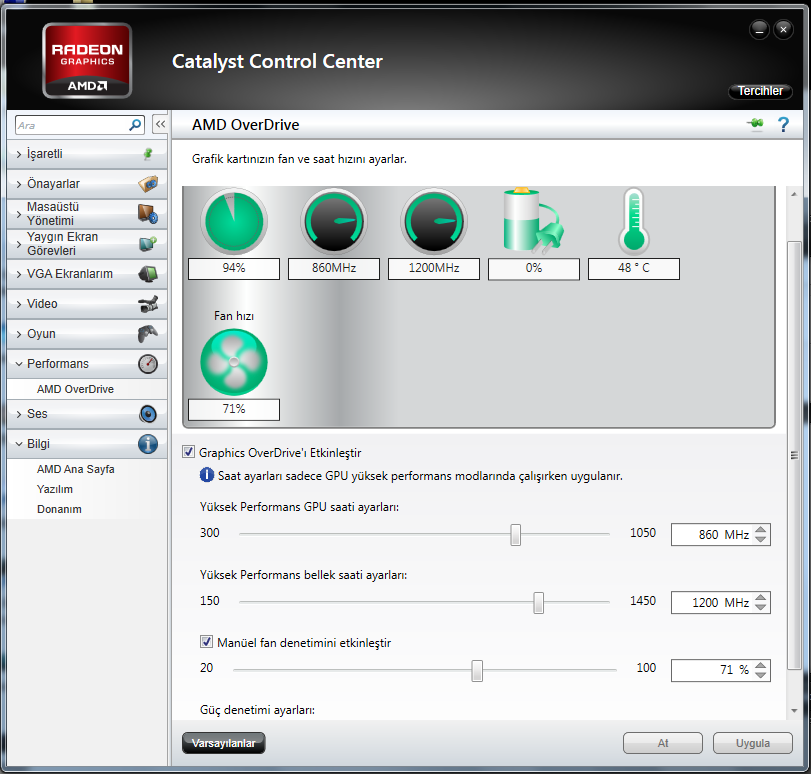
Task: Expand the Ses section
Action: [x=19, y=414]
